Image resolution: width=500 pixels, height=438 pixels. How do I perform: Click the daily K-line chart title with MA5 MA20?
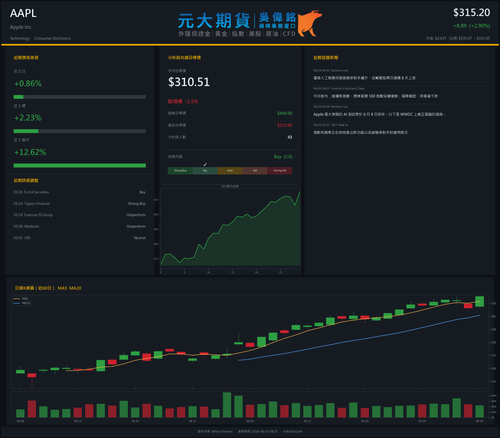coord(48,288)
